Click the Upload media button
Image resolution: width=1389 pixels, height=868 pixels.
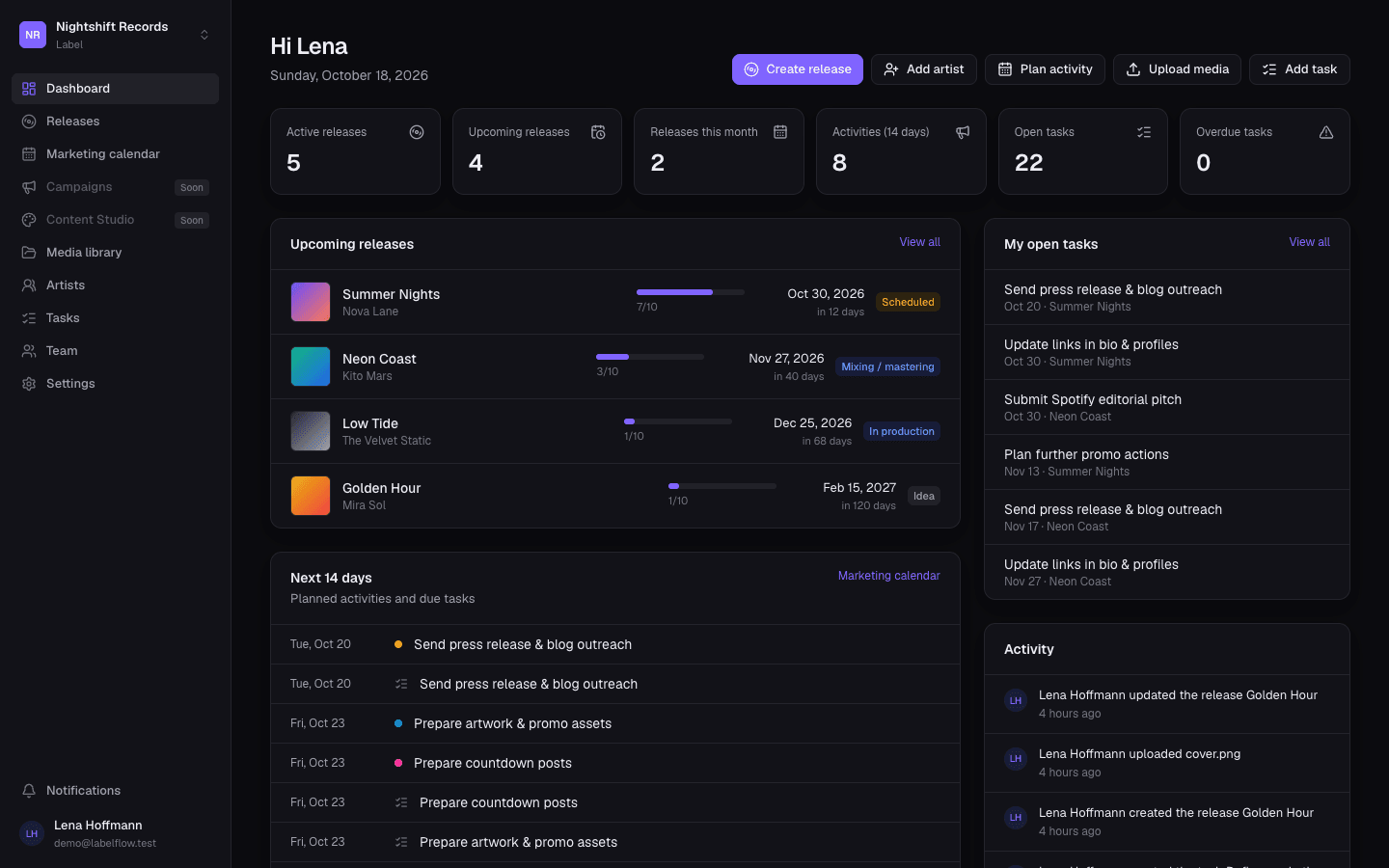coord(1177,69)
